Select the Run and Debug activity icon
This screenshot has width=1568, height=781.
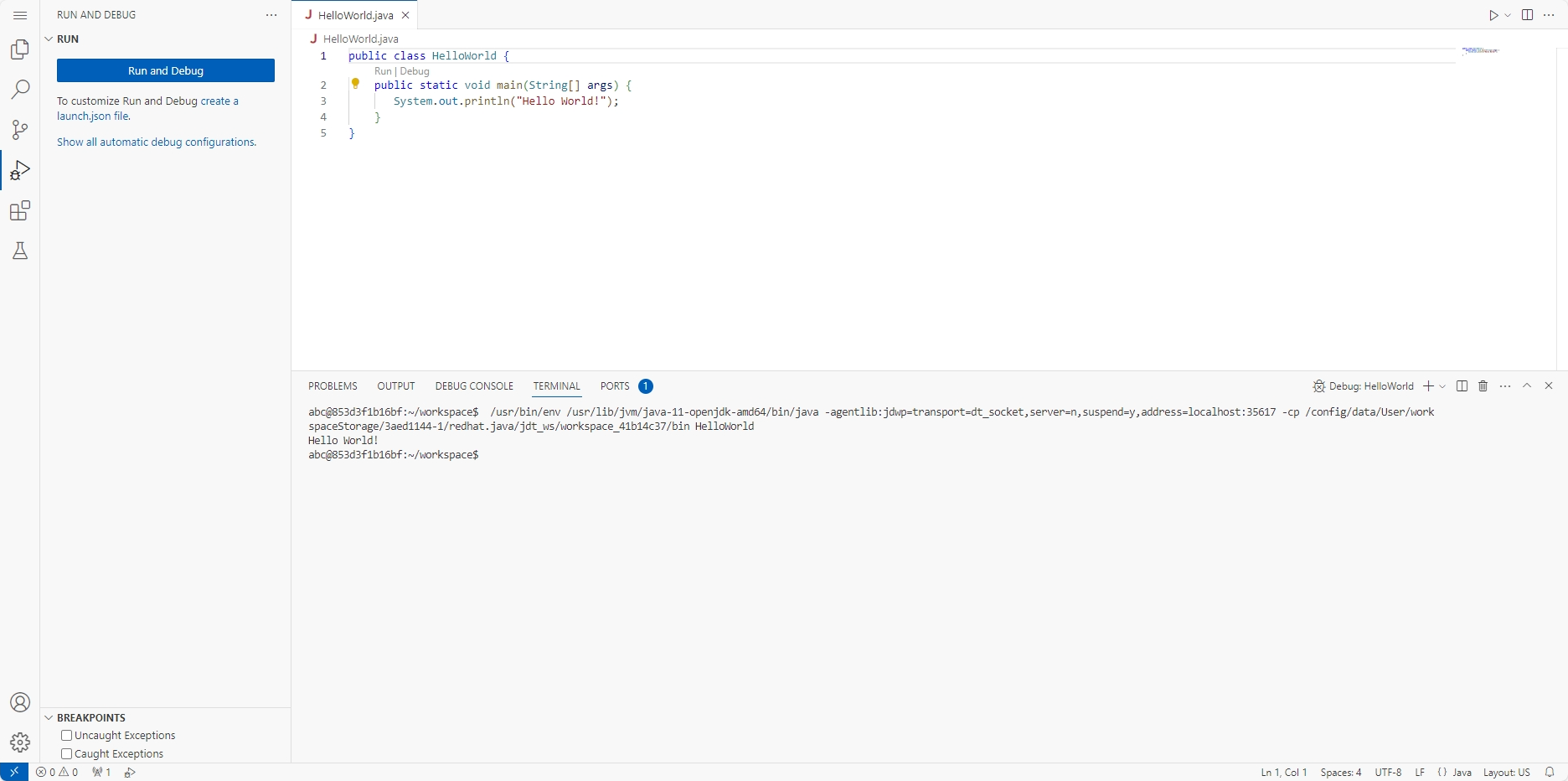(20, 170)
